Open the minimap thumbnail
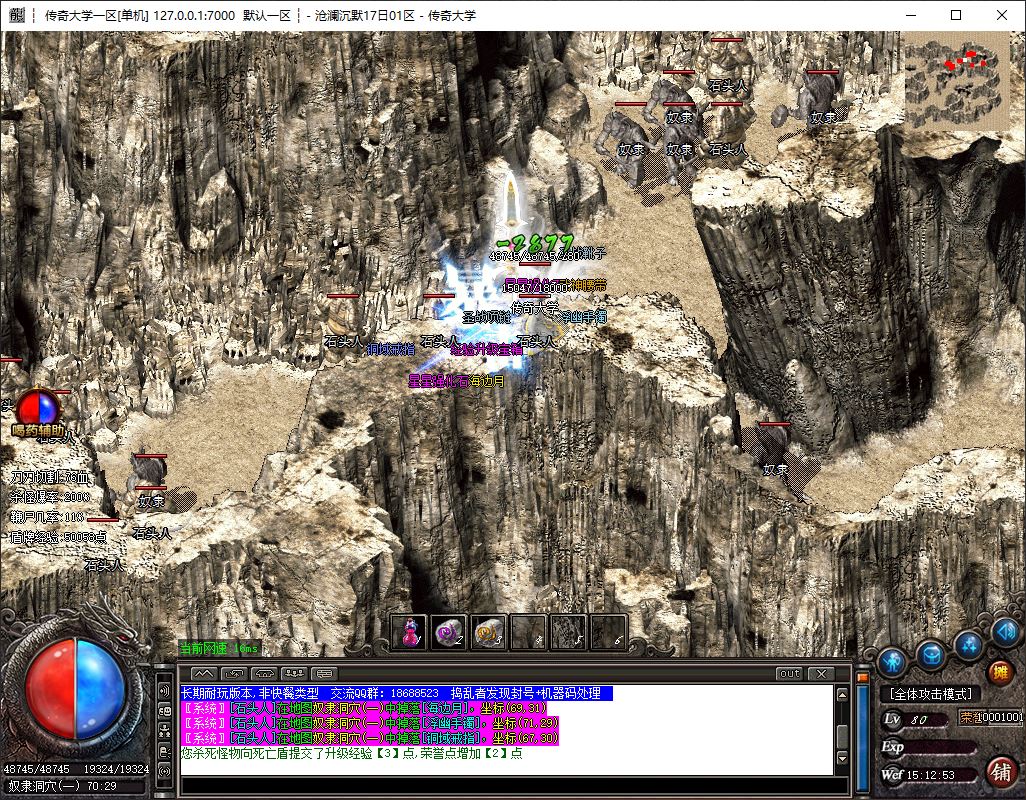 955,80
